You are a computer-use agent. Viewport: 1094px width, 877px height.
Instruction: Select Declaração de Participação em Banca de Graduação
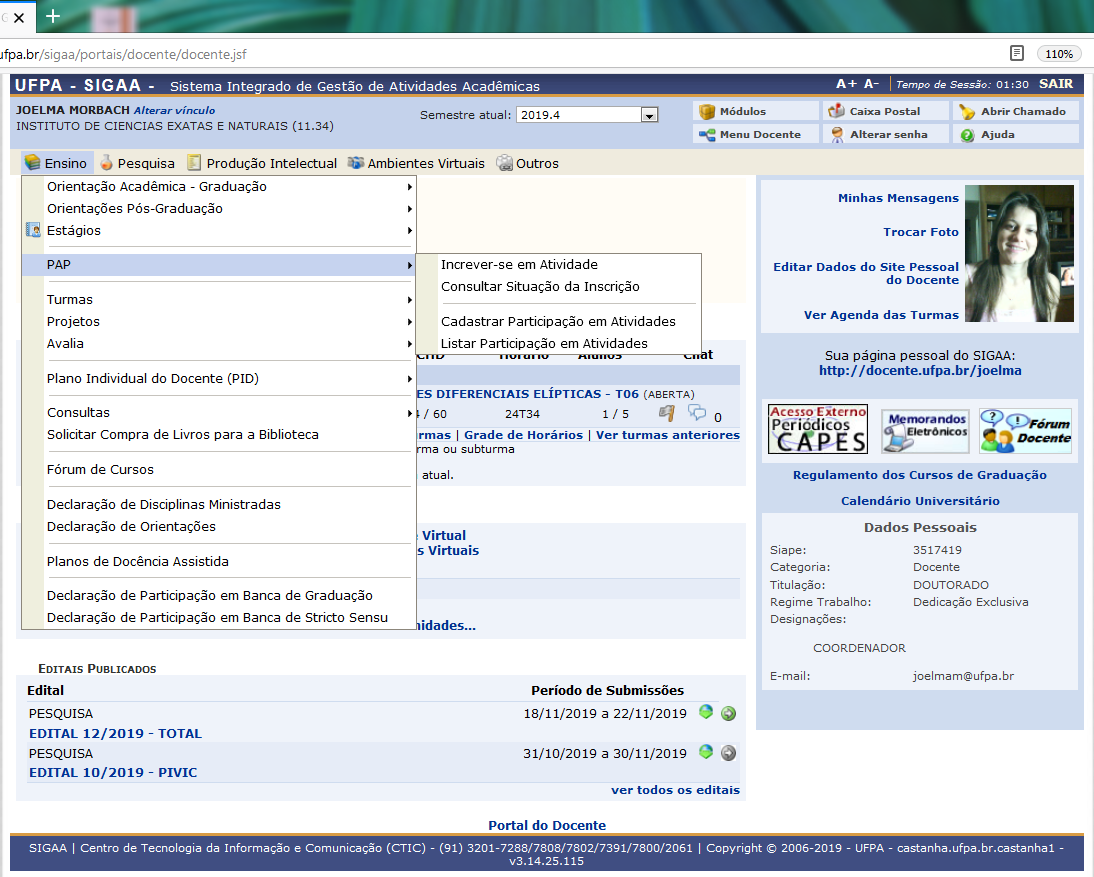click(209, 596)
